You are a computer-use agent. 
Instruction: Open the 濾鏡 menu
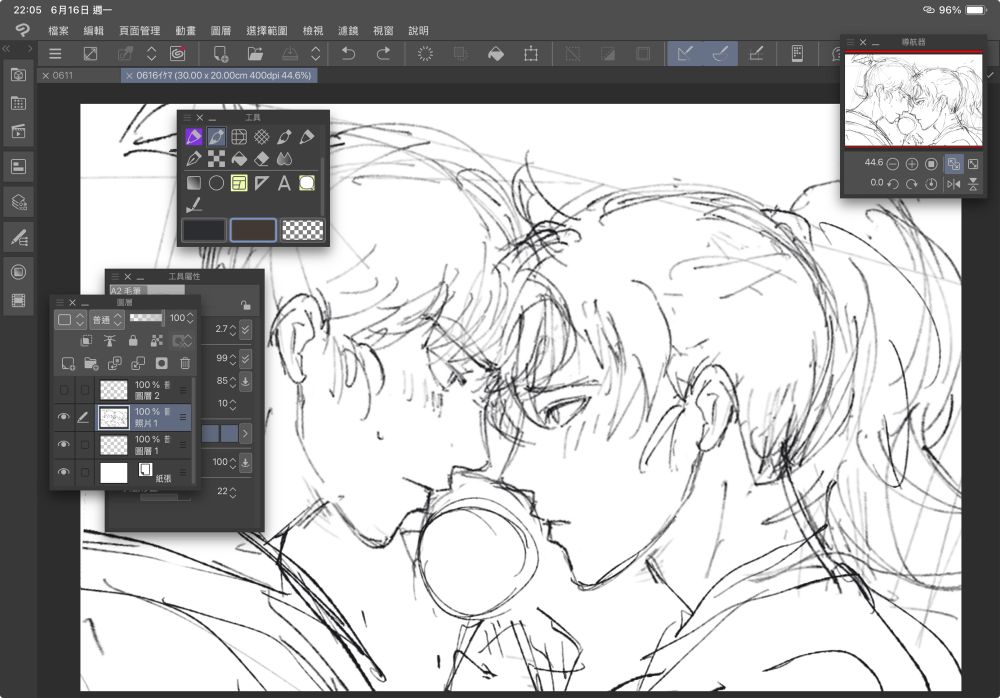pos(348,31)
